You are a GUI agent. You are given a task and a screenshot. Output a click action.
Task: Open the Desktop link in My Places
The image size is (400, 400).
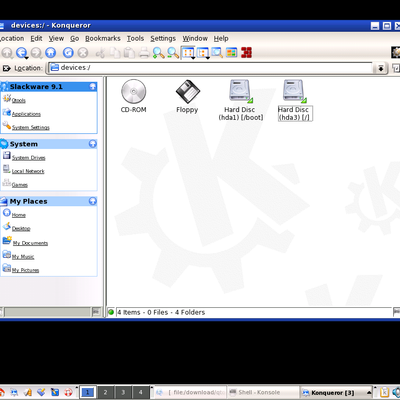[21, 229]
